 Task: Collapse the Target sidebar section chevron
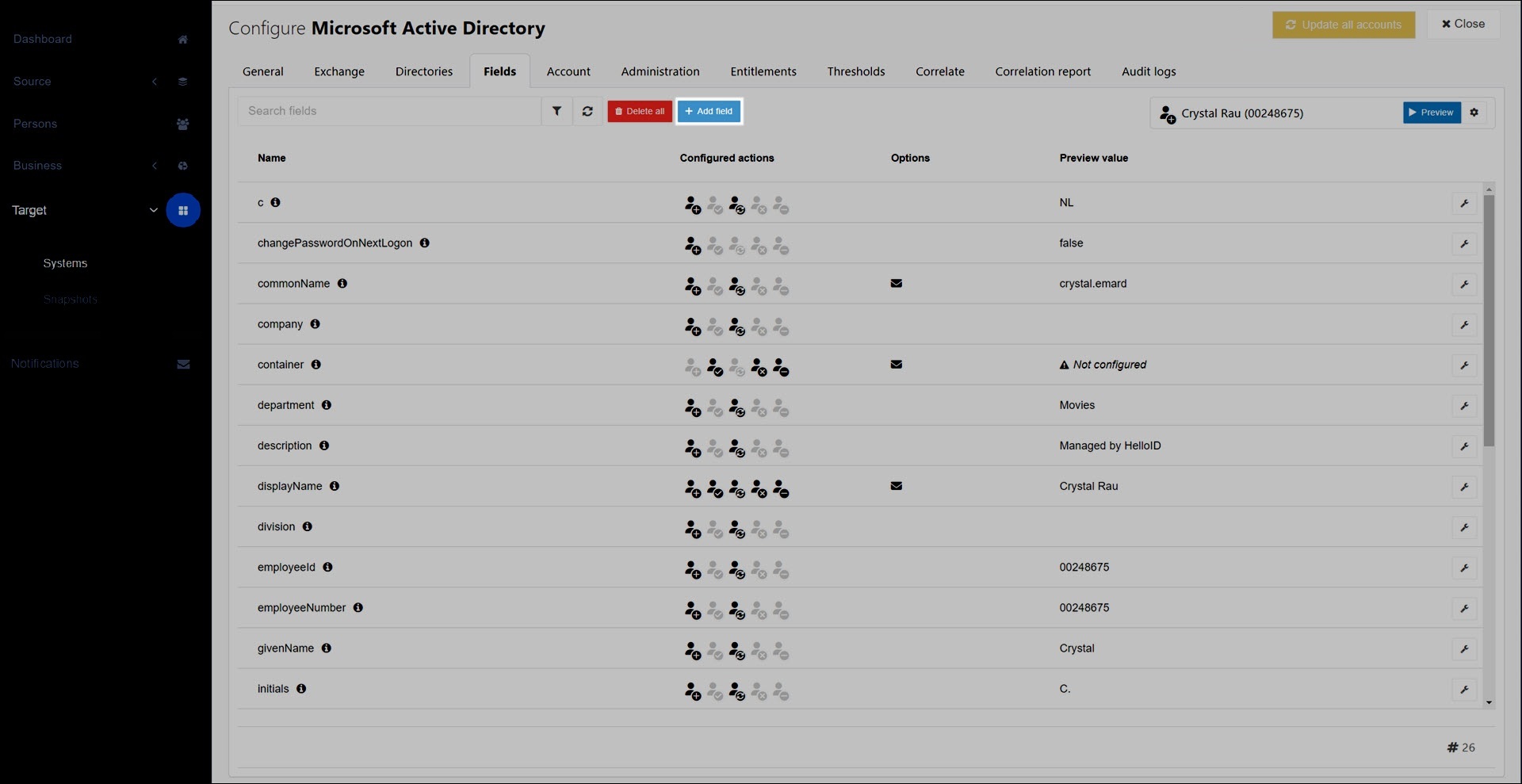tap(154, 210)
